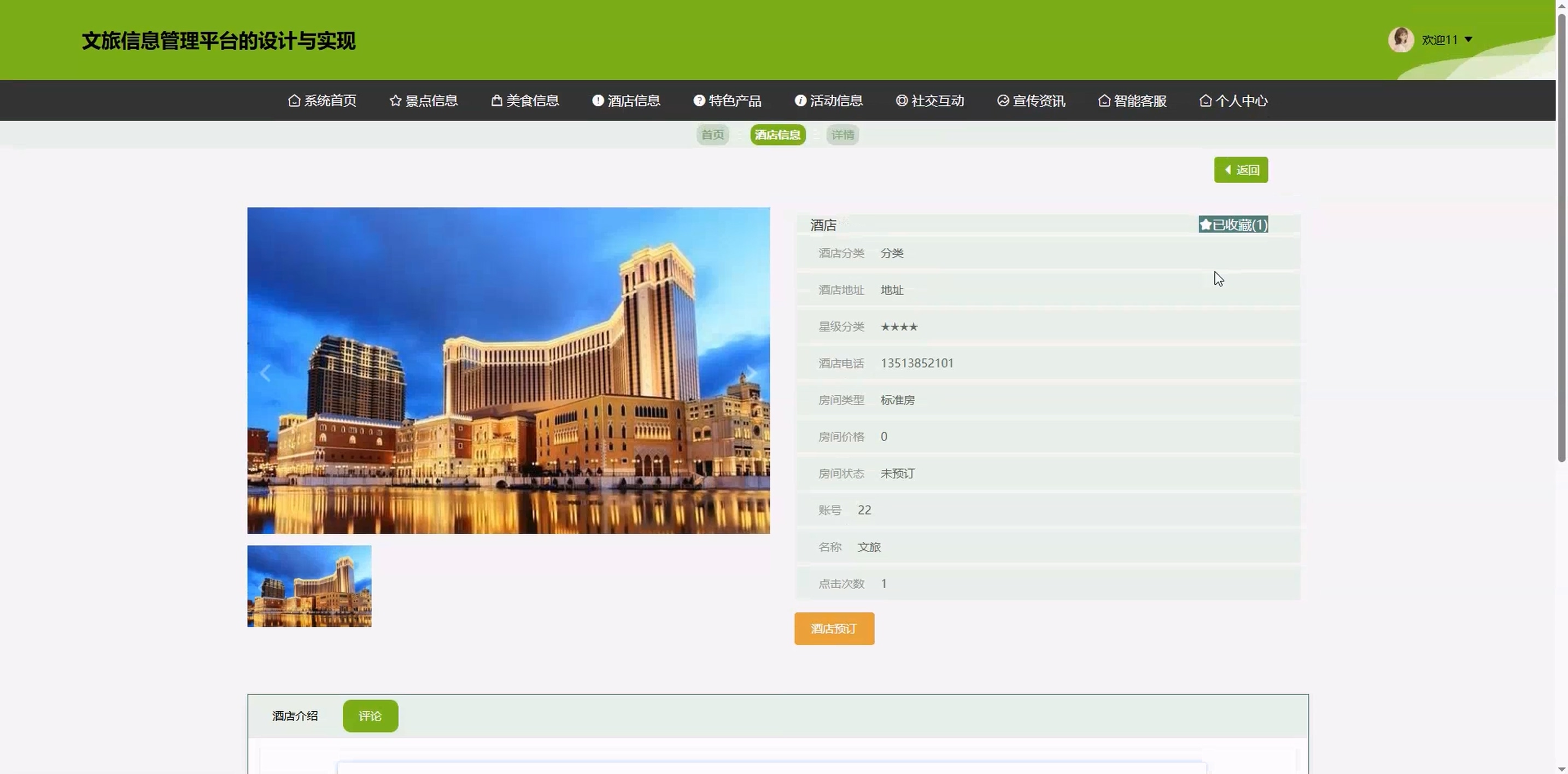Show the next carousel image with right arrow

[752, 373]
